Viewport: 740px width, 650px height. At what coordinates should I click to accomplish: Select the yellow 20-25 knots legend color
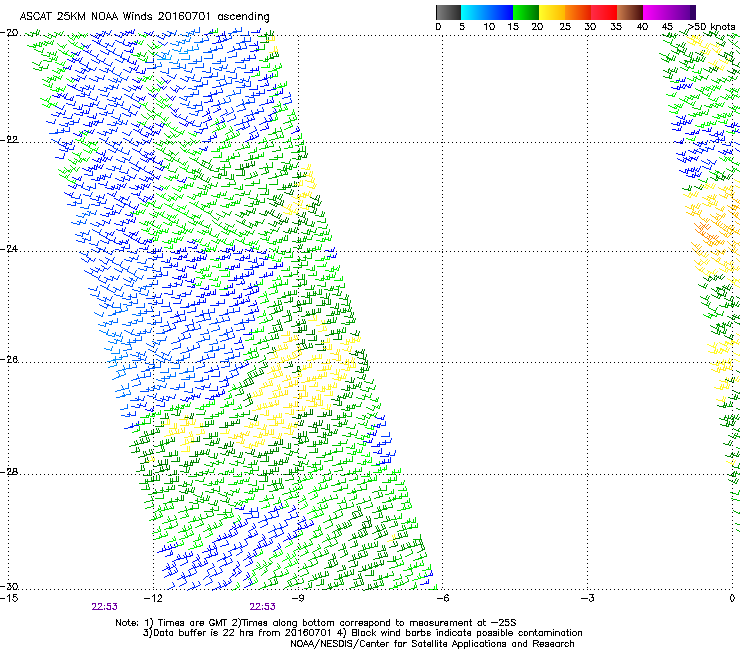click(x=552, y=12)
